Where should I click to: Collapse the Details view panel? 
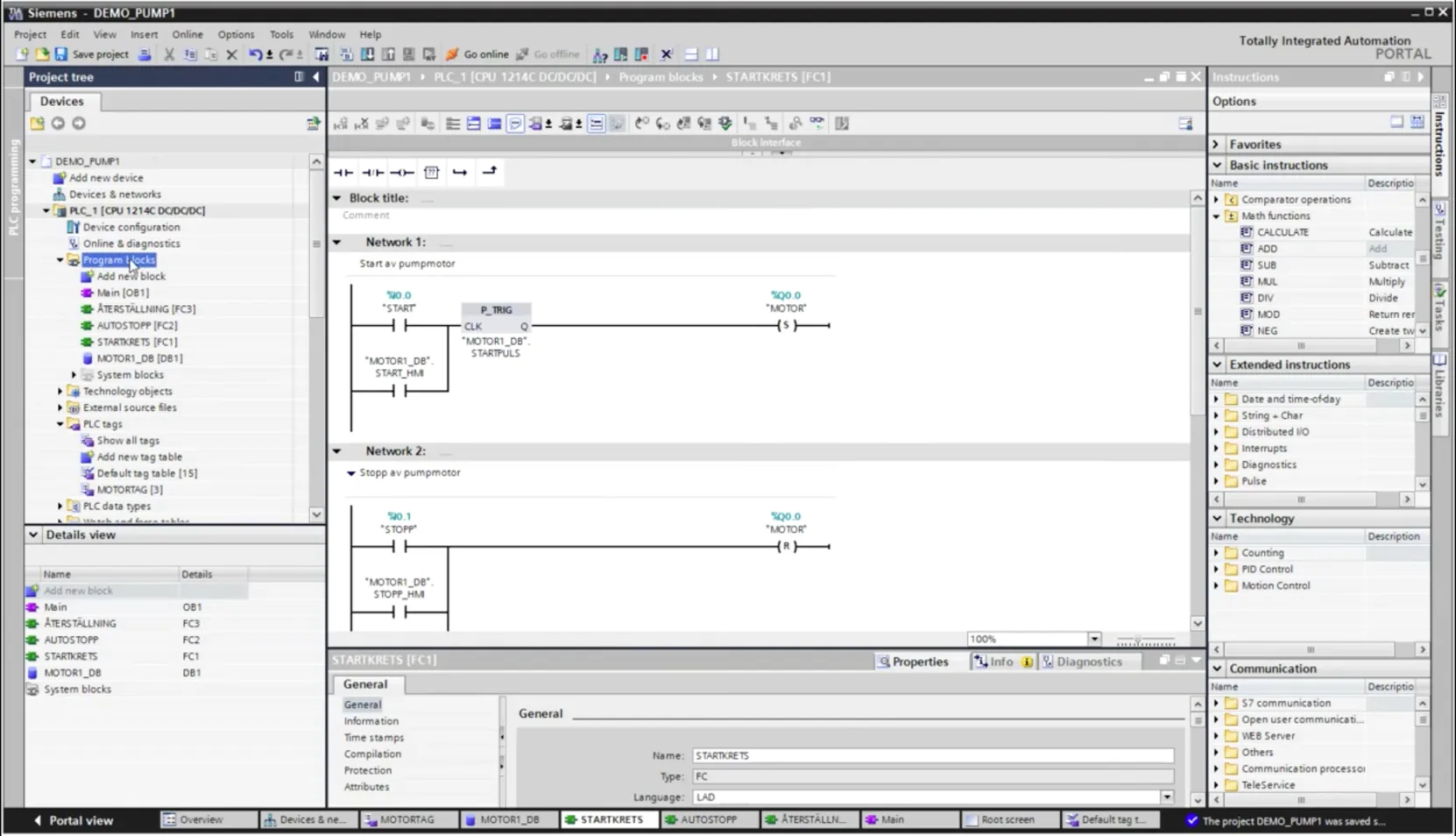[33, 535]
